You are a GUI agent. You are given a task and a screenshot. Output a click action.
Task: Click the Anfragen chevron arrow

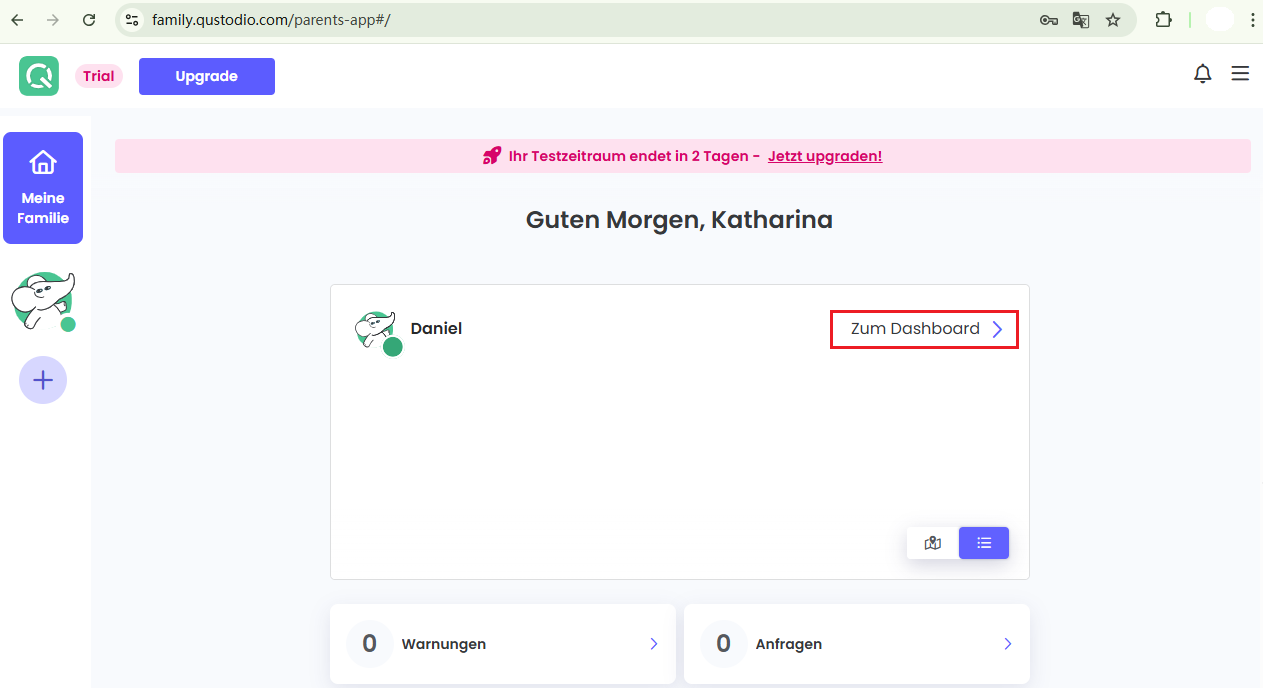1007,644
